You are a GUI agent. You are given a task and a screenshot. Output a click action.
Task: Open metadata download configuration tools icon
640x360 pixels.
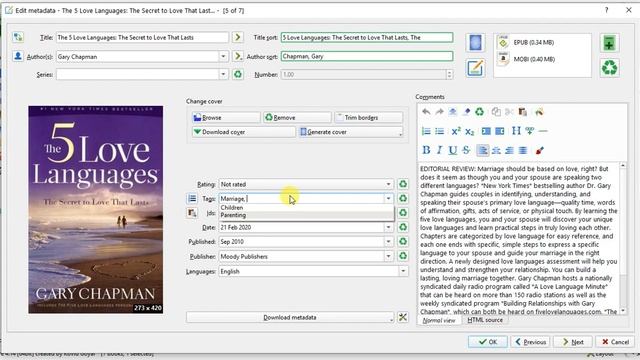(x=402, y=317)
